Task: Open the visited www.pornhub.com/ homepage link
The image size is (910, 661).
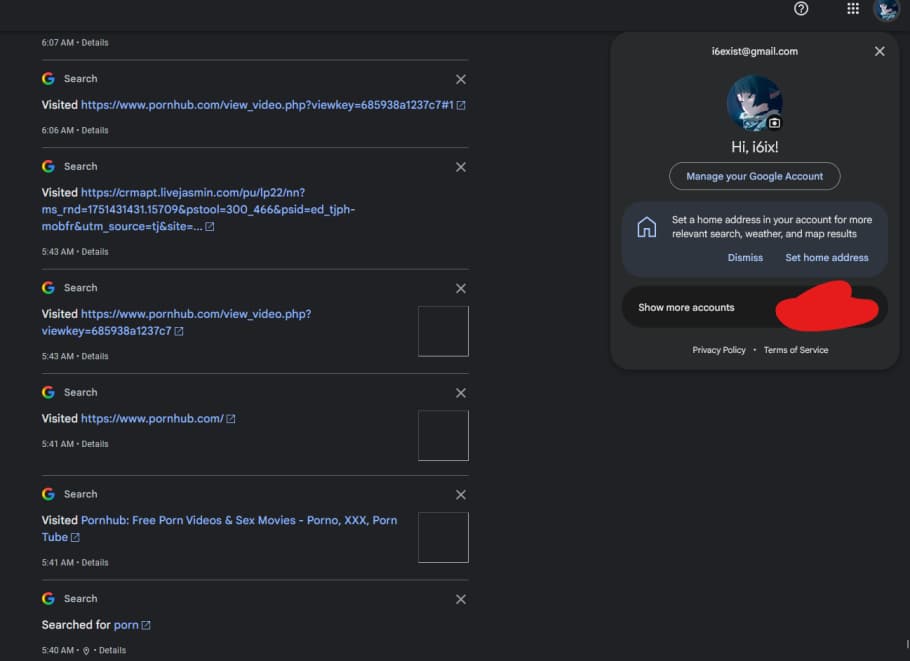Action: click(x=152, y=419)
